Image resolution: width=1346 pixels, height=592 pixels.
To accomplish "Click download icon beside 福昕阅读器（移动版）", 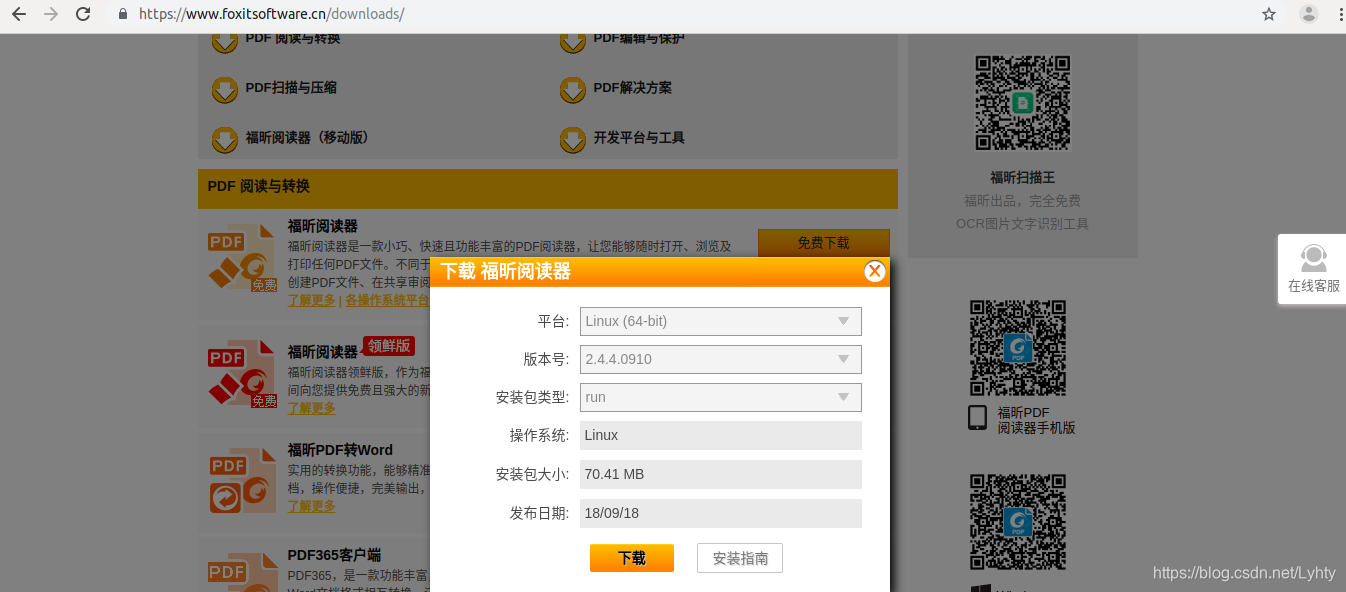I will point(224,139).
